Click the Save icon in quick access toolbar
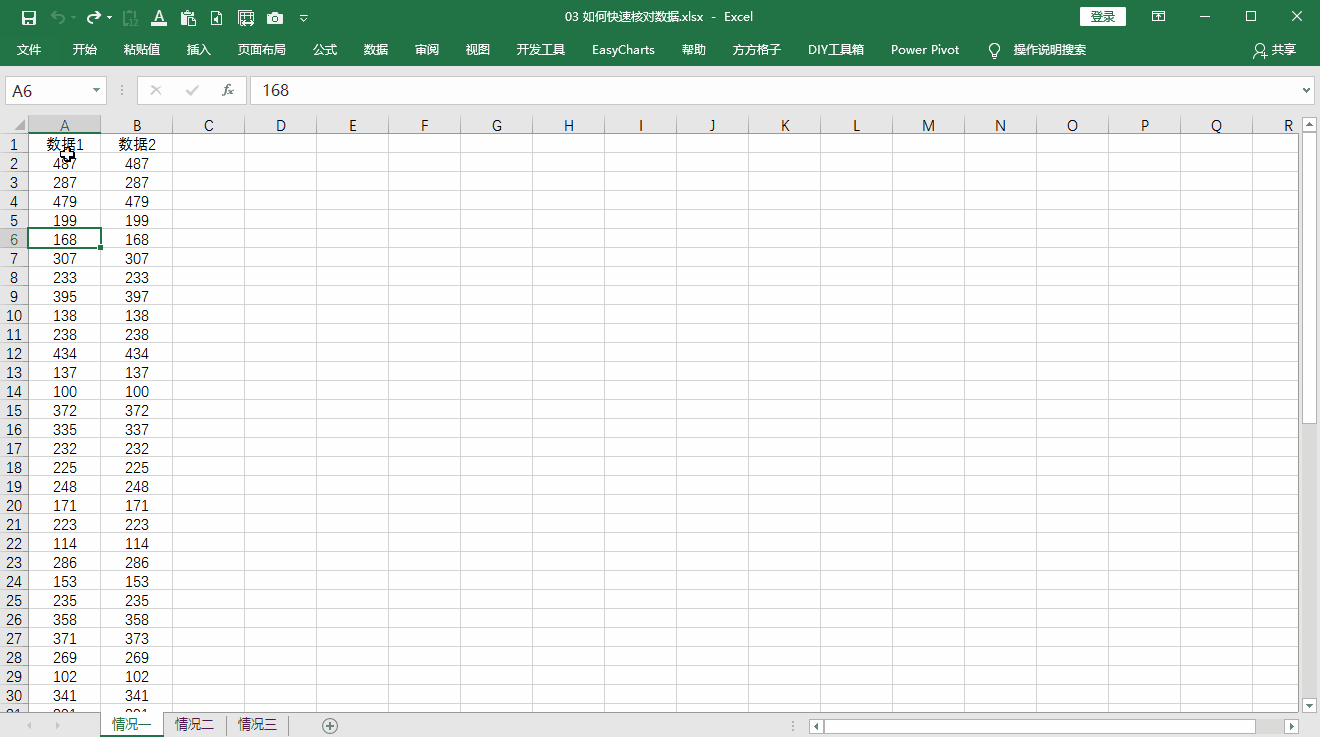Screen dimensions: 1320x737 click(29, 17)
